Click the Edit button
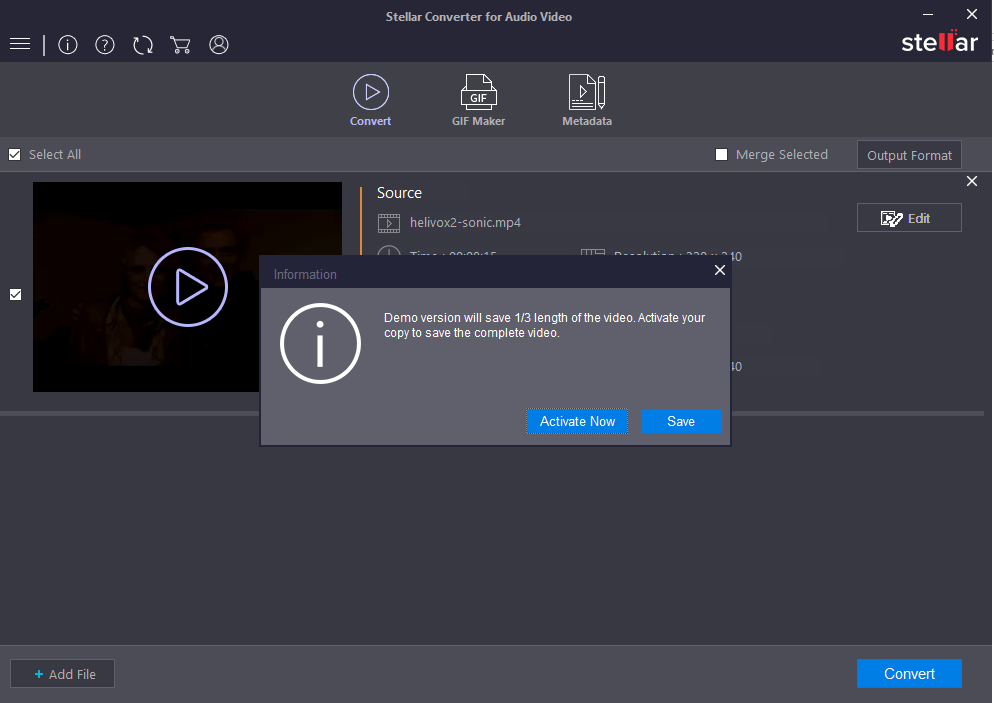The width and height of the screenshot is (994, 703). pyautogui.click(x=909, y=218)
